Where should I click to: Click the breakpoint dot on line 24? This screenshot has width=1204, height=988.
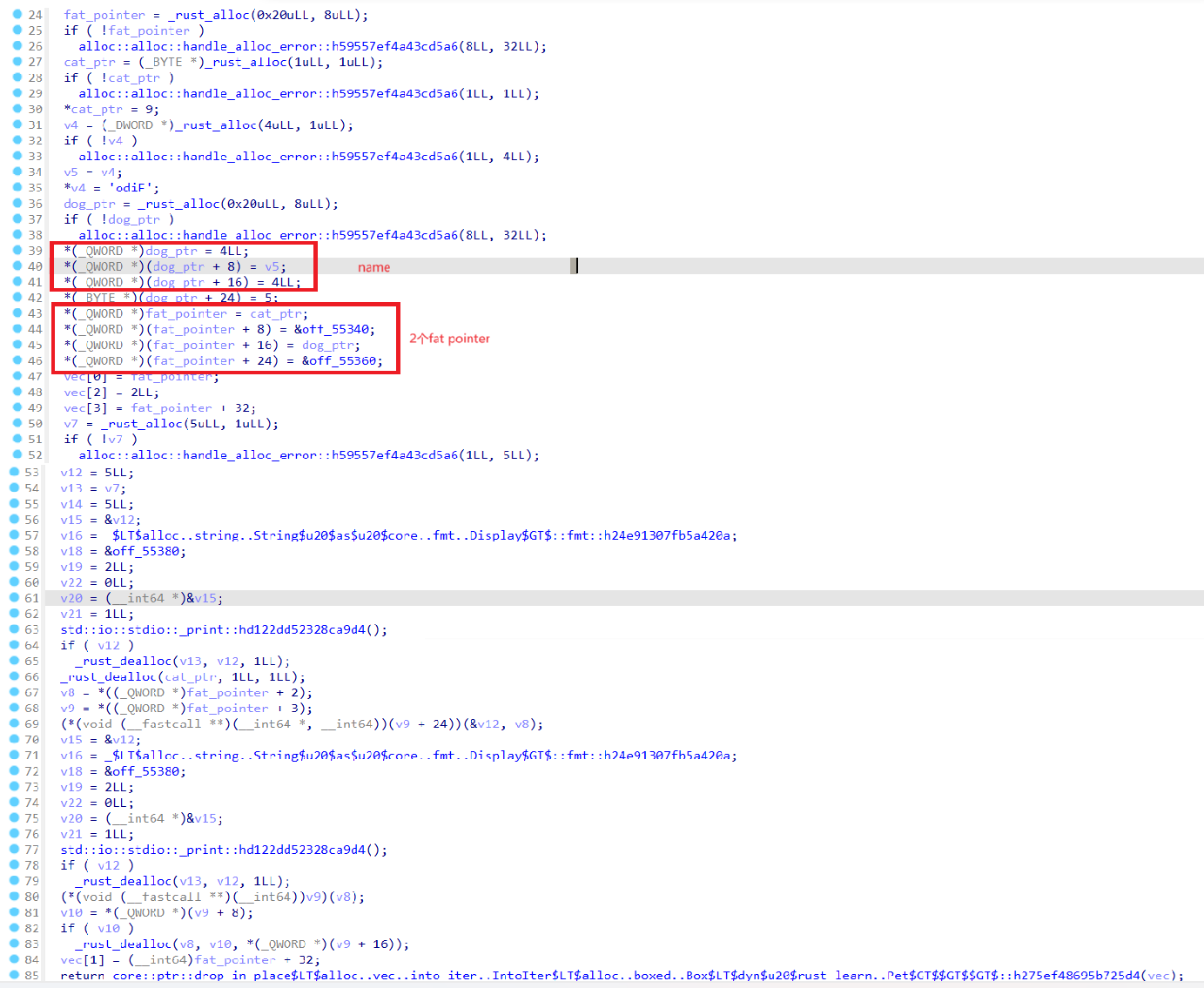coord(17,15)
